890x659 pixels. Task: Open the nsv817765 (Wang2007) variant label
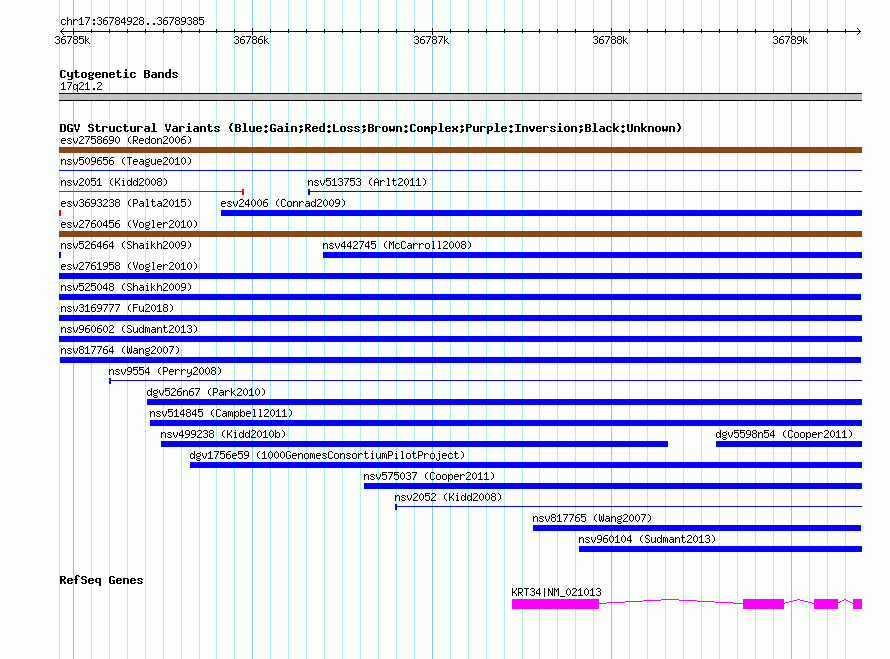(x=592, y=518)
